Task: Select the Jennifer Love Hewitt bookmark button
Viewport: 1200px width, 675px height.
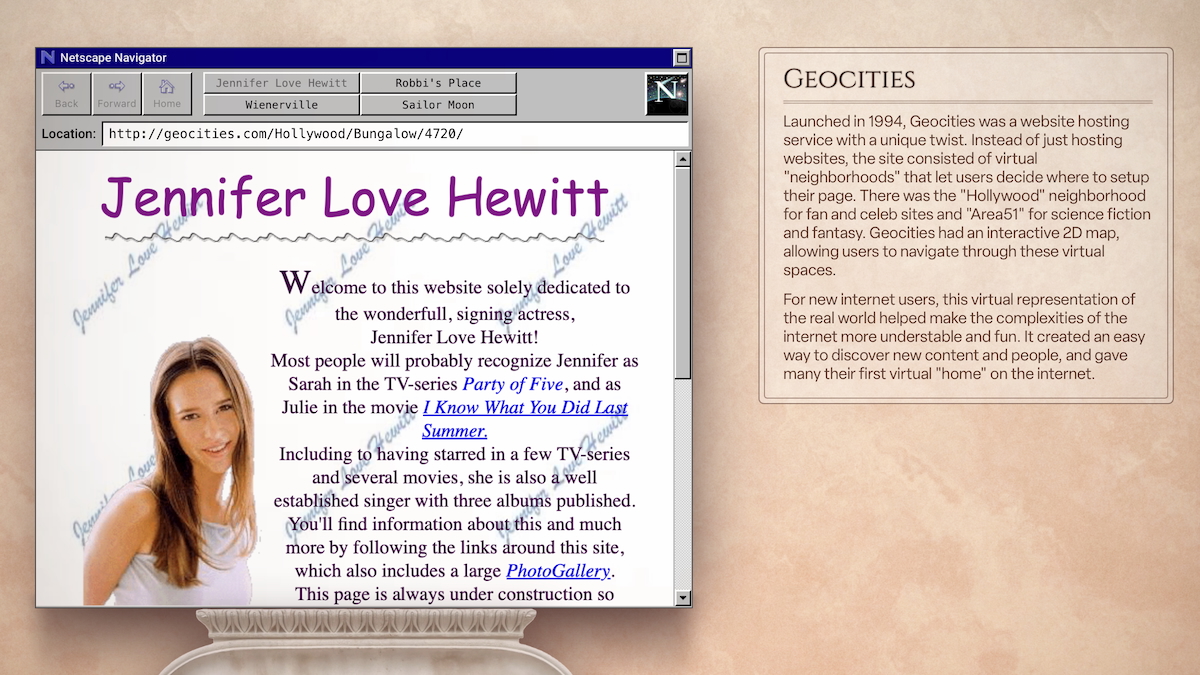Action: point(281,83)
